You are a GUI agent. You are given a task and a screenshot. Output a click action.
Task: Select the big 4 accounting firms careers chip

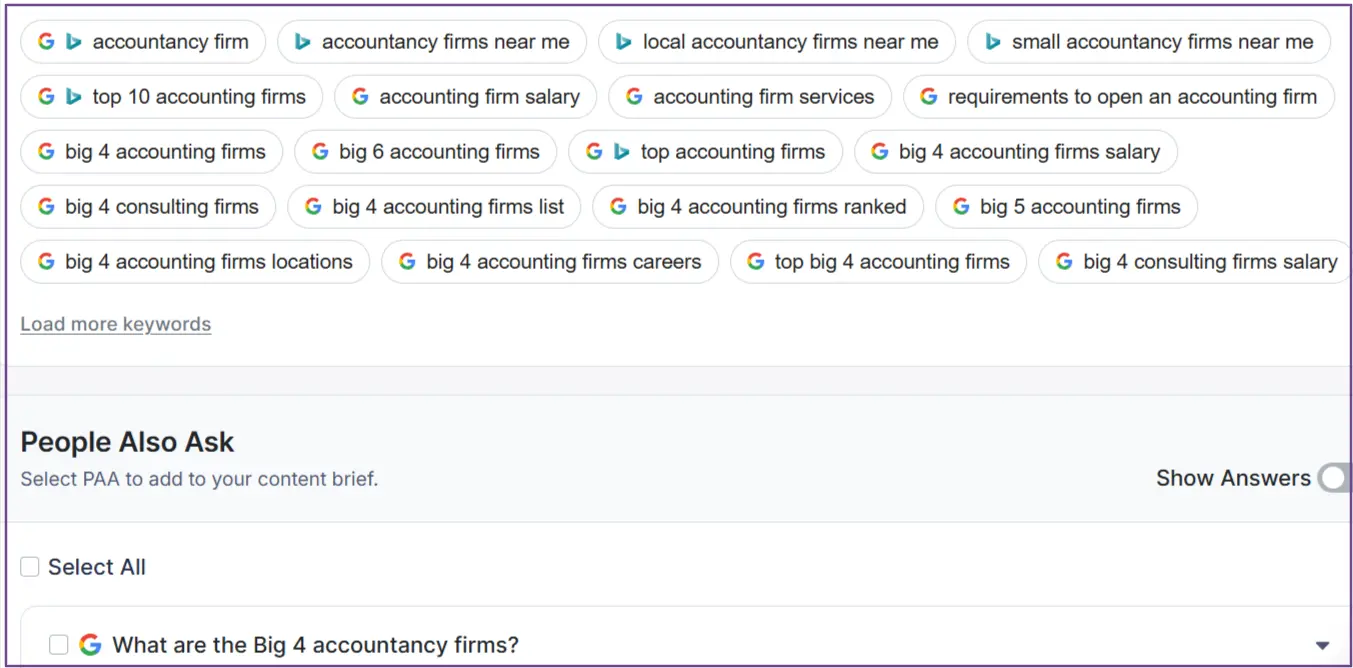pos(550,261)
